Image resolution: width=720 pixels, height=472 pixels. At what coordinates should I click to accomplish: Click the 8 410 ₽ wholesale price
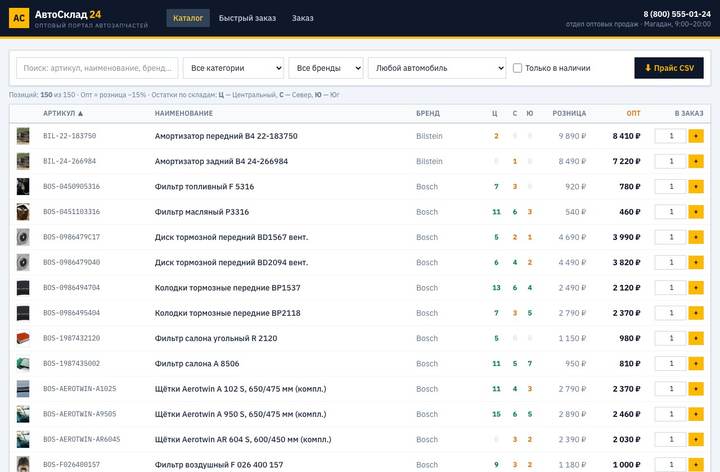(626, 136)
